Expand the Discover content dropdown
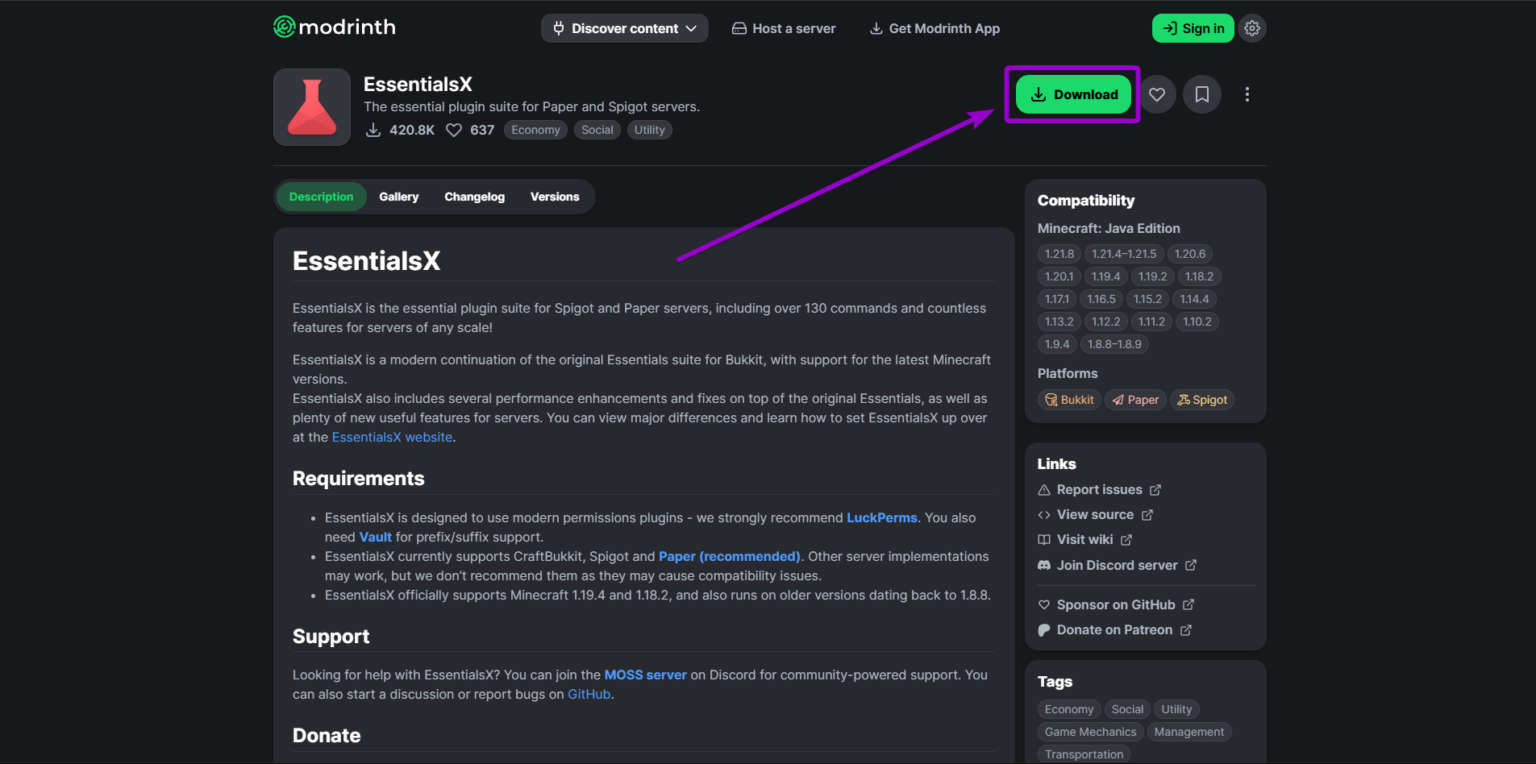1536x764 pixels. 625,28
